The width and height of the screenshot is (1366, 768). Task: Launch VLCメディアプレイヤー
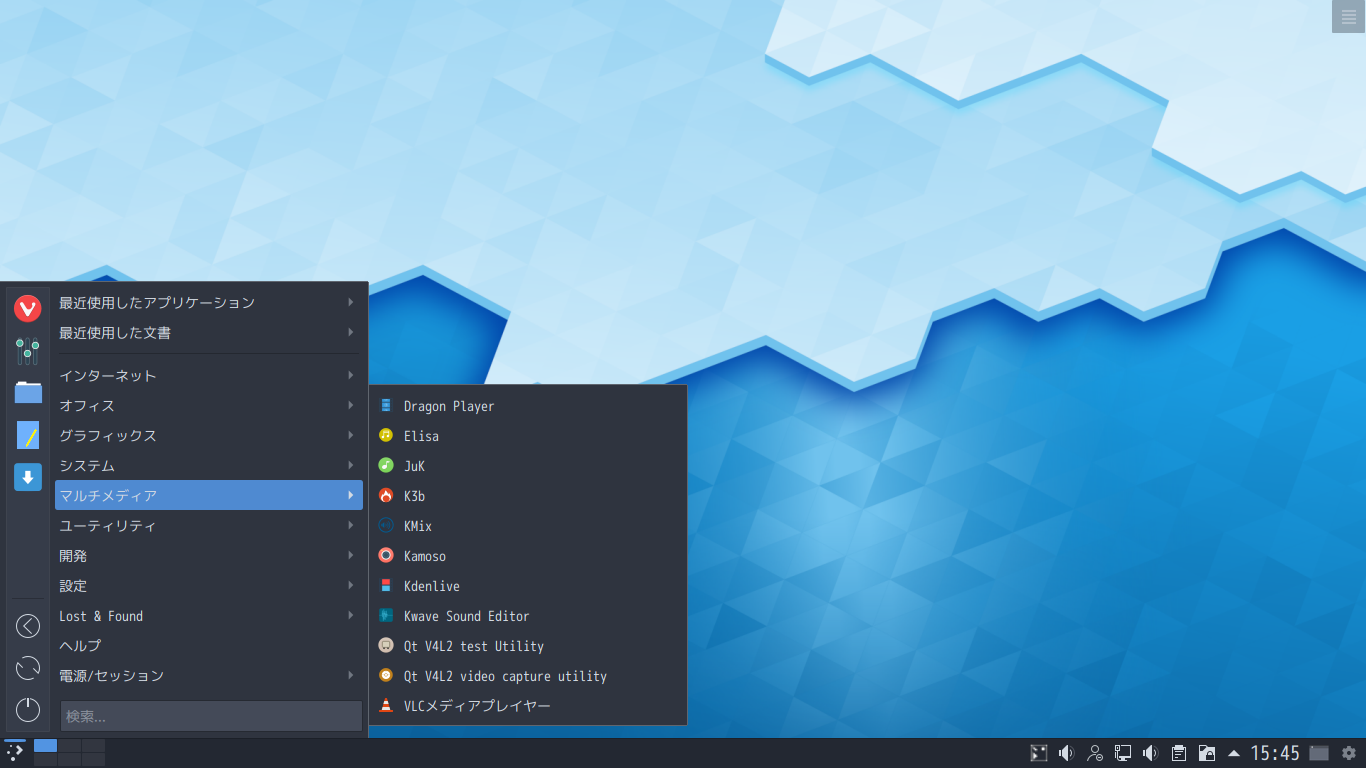pos(528,706)
